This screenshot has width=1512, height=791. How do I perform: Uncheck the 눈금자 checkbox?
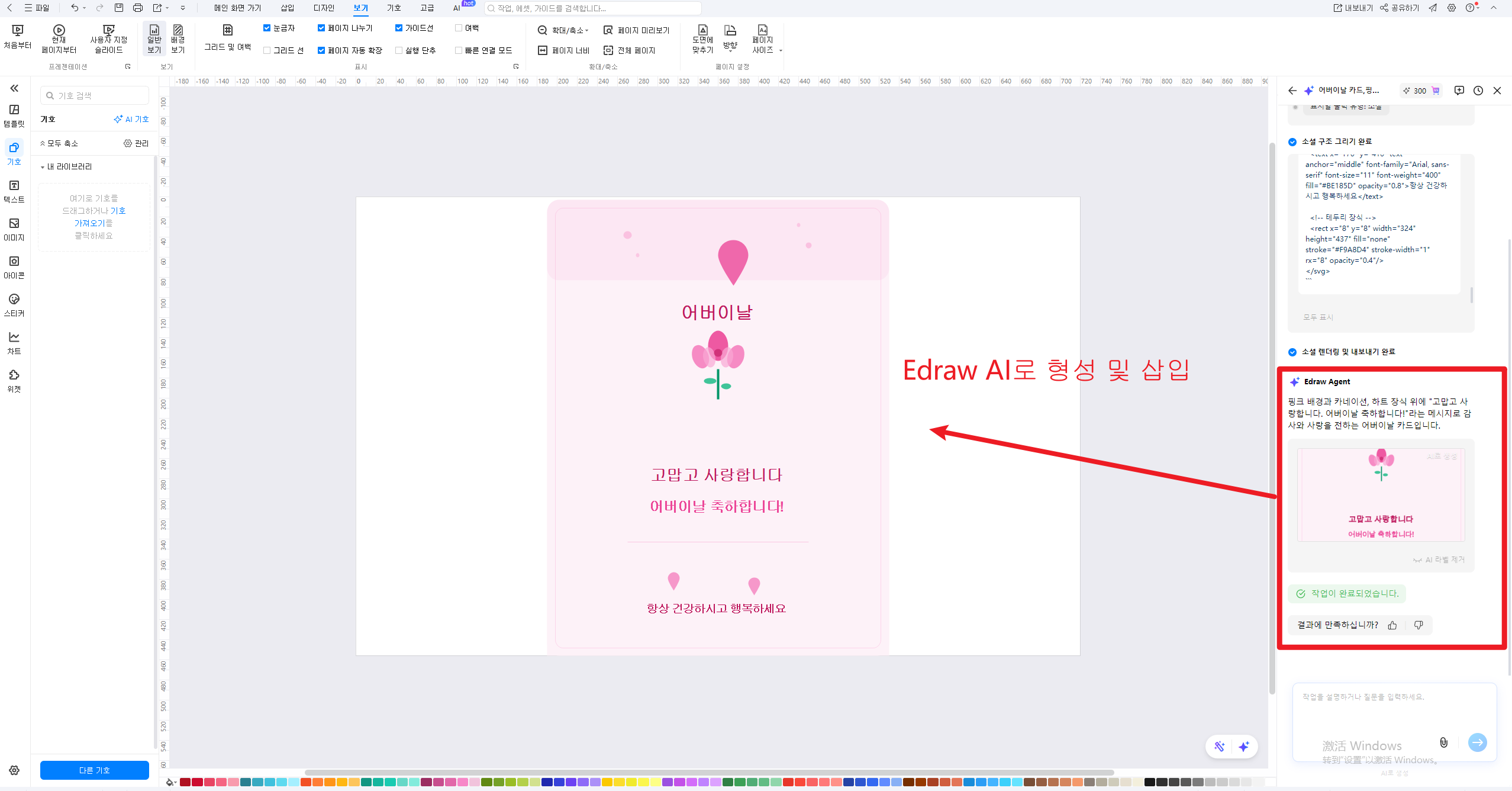tap(267, 27)
